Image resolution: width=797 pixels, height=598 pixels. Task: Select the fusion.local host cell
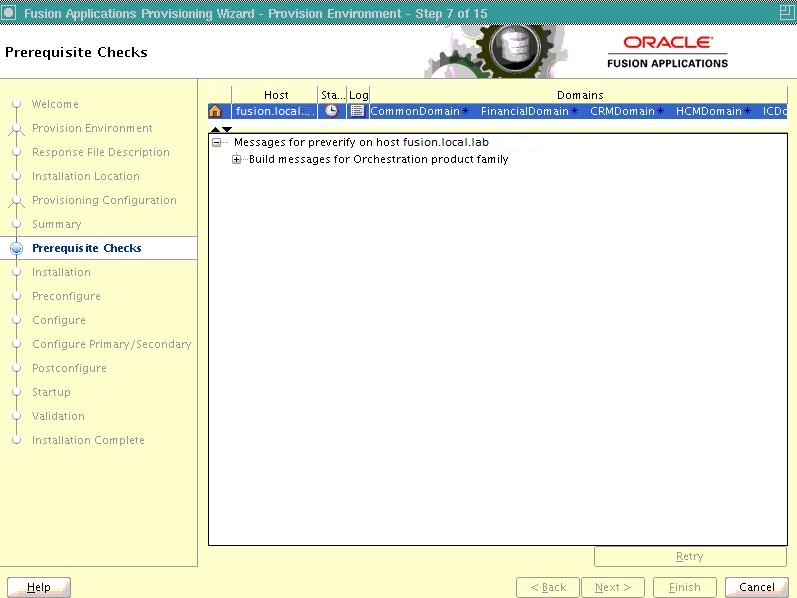tap(275, 111)
